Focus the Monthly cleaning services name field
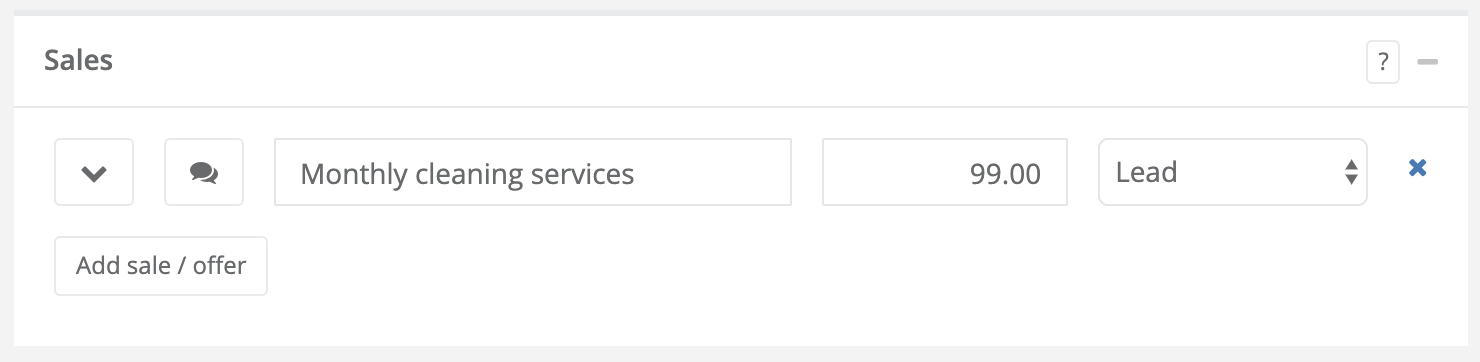The width and height of the screenshot is (1480, 362). [533, 172]
